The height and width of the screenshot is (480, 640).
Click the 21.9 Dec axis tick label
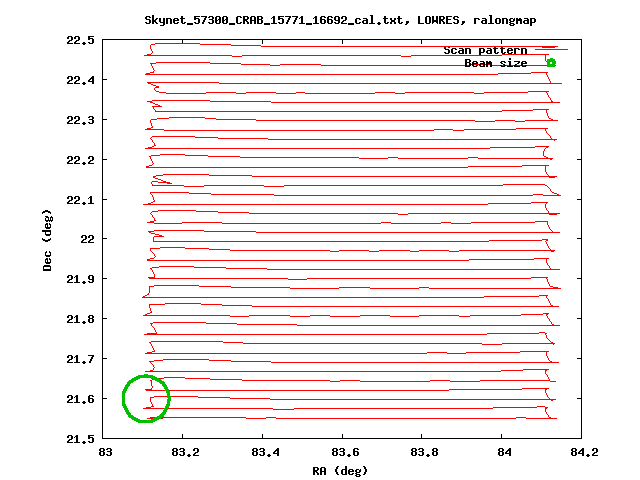pos(80,279)
